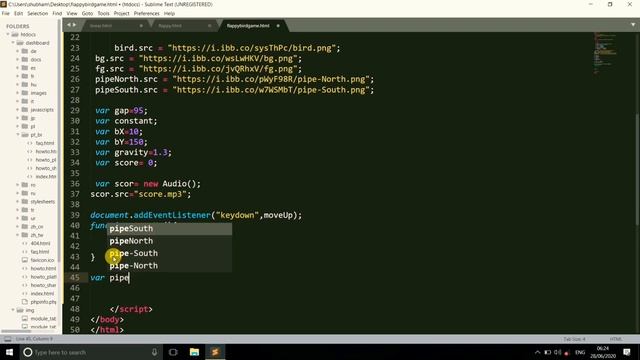This screenshot has width=640, height=360.
Task: Expand the zh_cn folder
Action: coord(18,227)
